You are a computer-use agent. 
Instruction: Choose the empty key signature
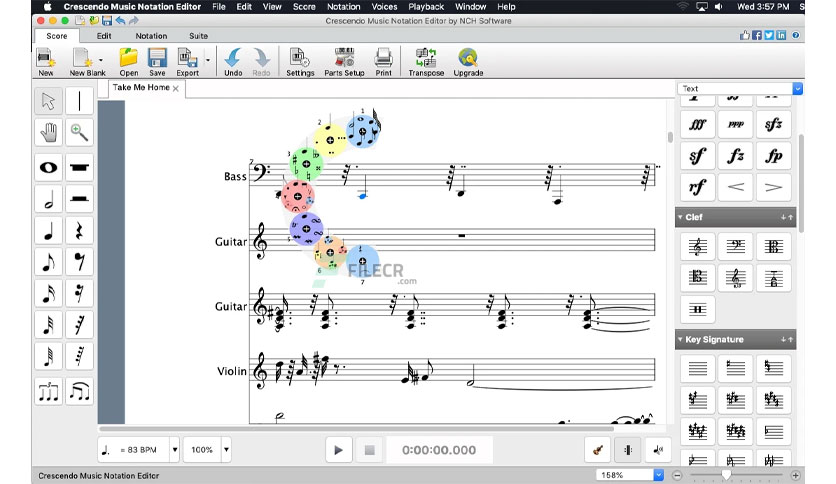click(x=697, y=368)
